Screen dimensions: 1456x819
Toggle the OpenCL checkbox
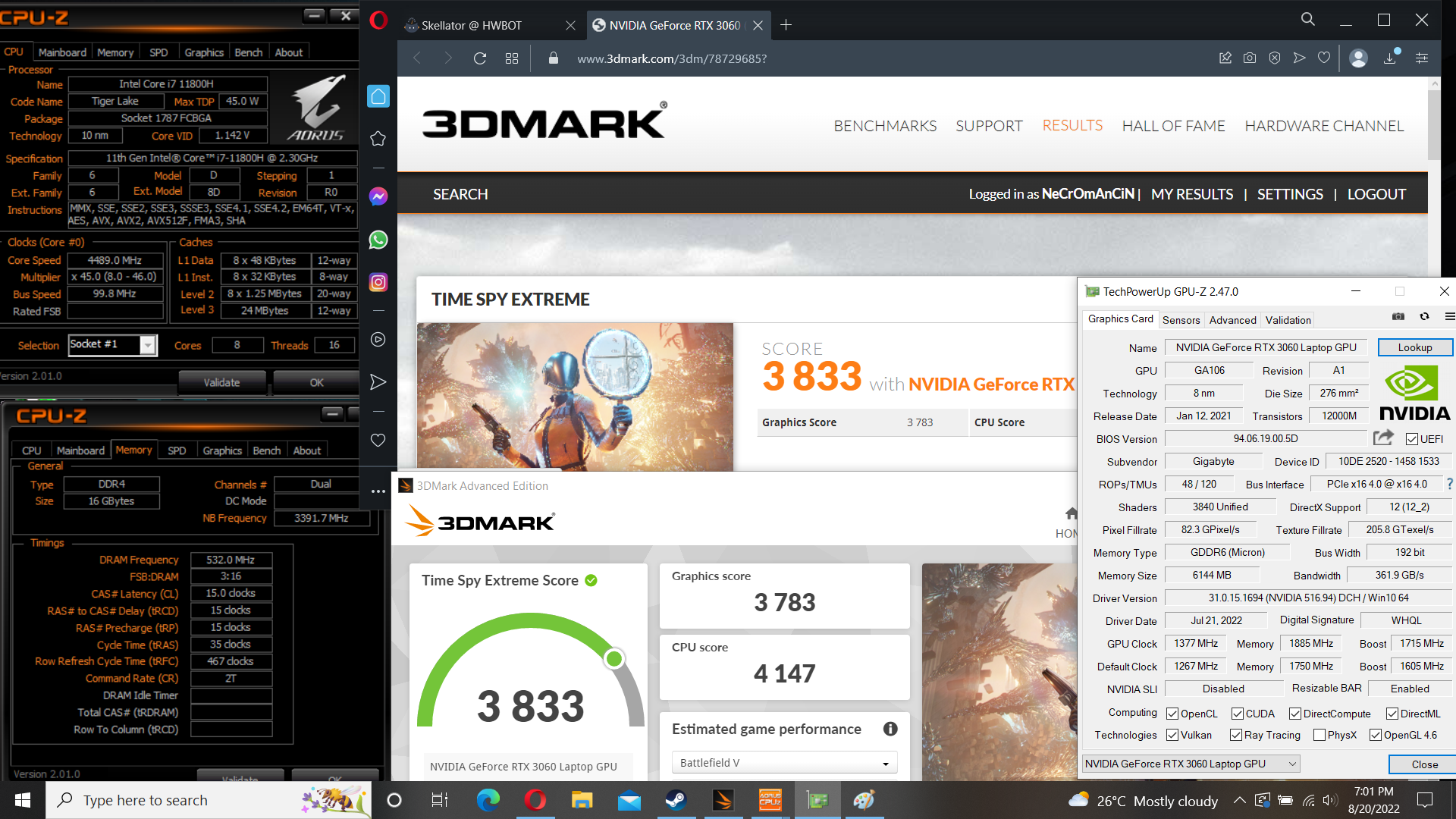tap(1172, 714)
